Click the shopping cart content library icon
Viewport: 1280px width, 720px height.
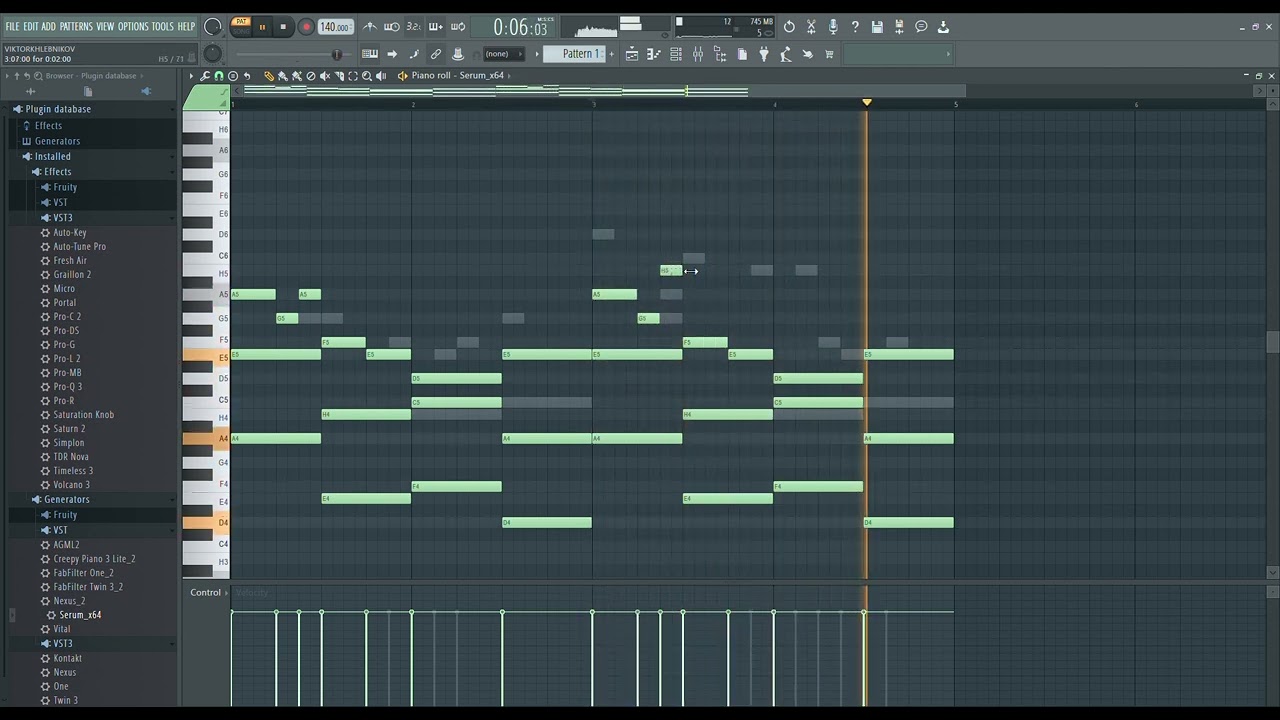point(829,54)
